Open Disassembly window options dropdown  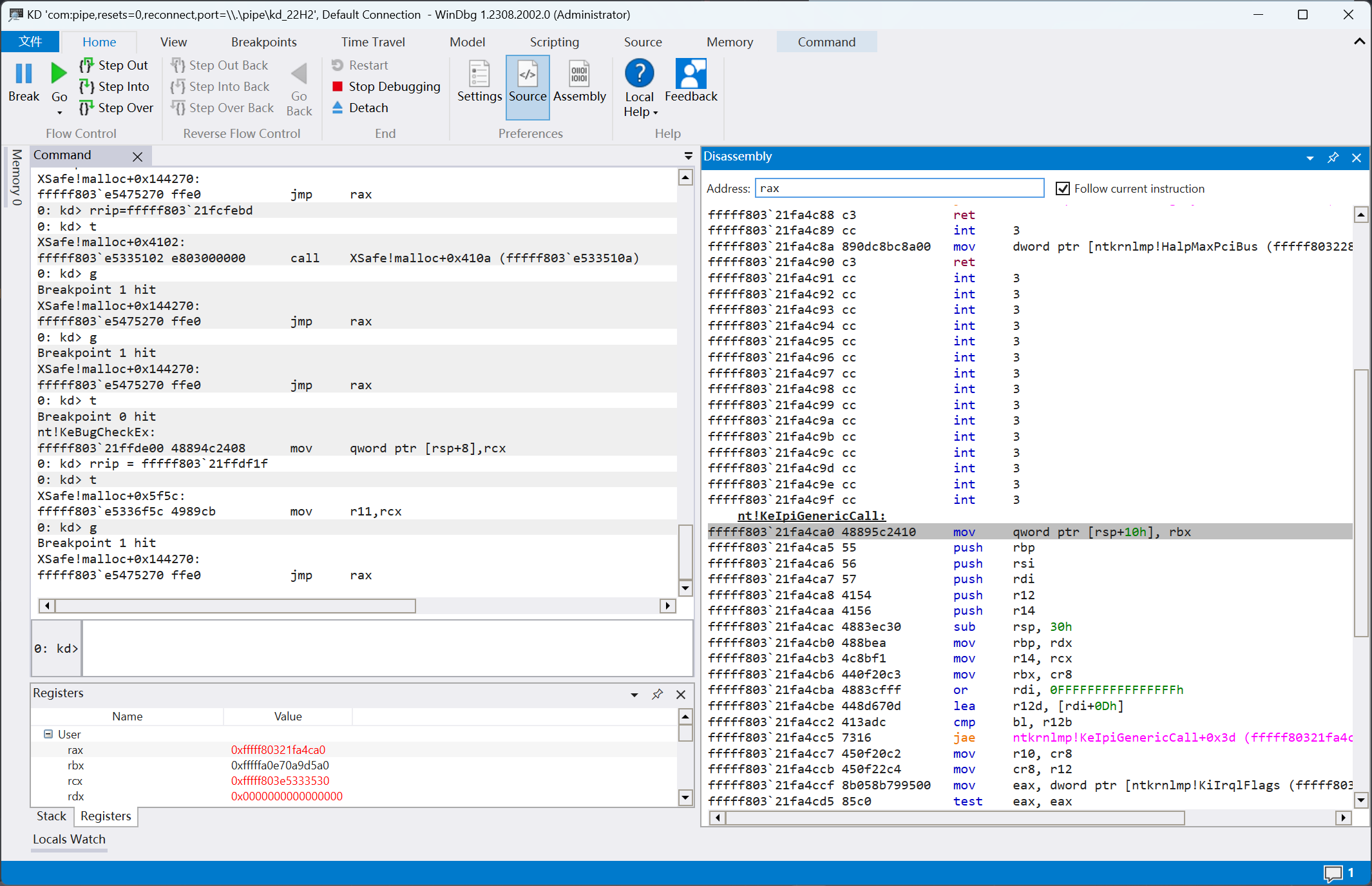click(1310, 158)
